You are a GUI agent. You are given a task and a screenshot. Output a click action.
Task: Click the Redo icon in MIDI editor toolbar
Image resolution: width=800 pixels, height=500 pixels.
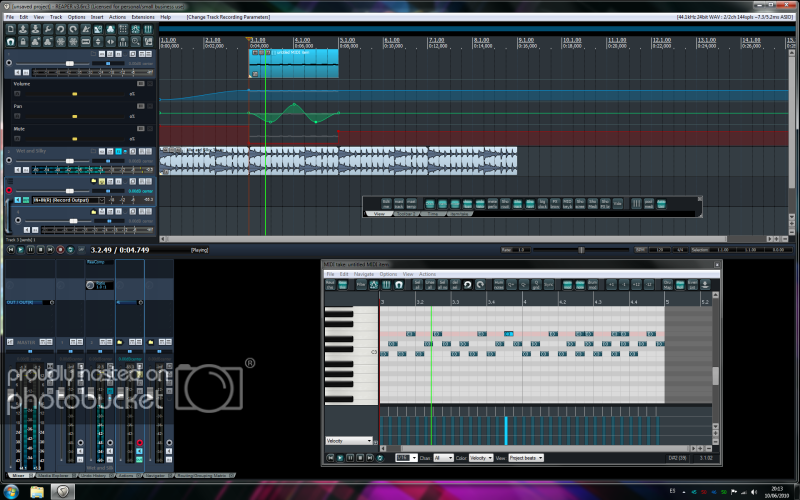tap(480, 285)
